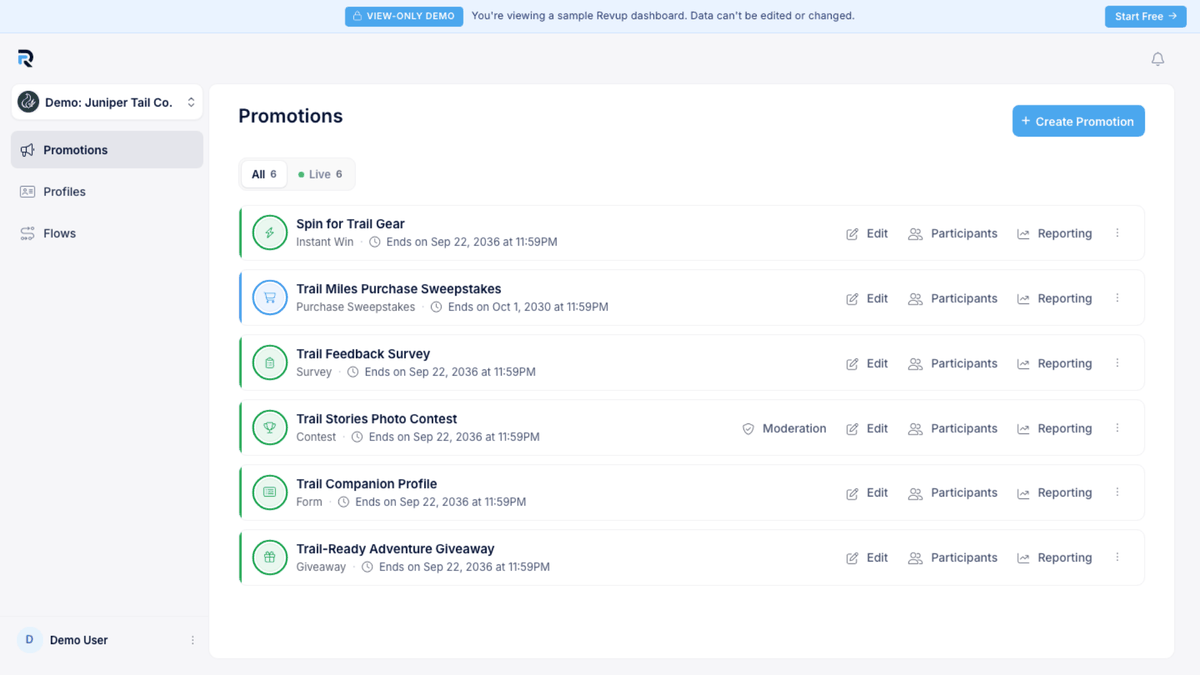Select the All 6 filter tab

[x=264, y=174]
